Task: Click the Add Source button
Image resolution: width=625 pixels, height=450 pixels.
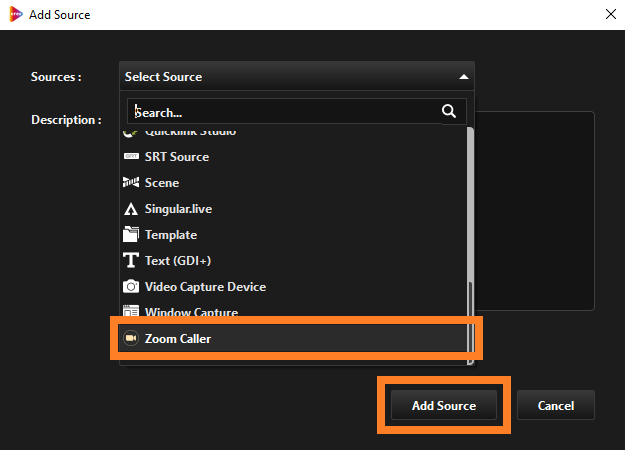Action: pyautogui.click(x=444, y=405)
